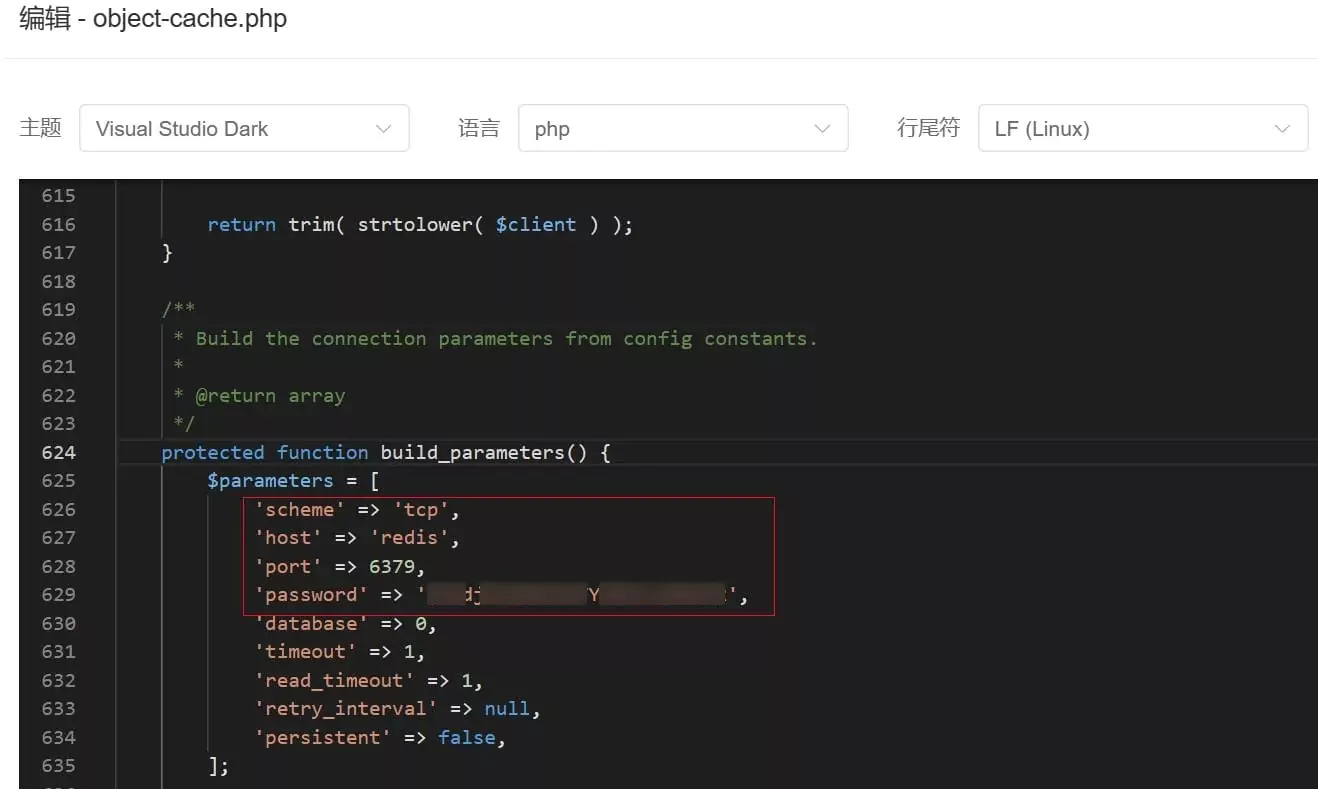Click the chevron arrow on the theme selector
Image resolution: width=1318 pixels, height=789 pixels.
click(383, 128)
